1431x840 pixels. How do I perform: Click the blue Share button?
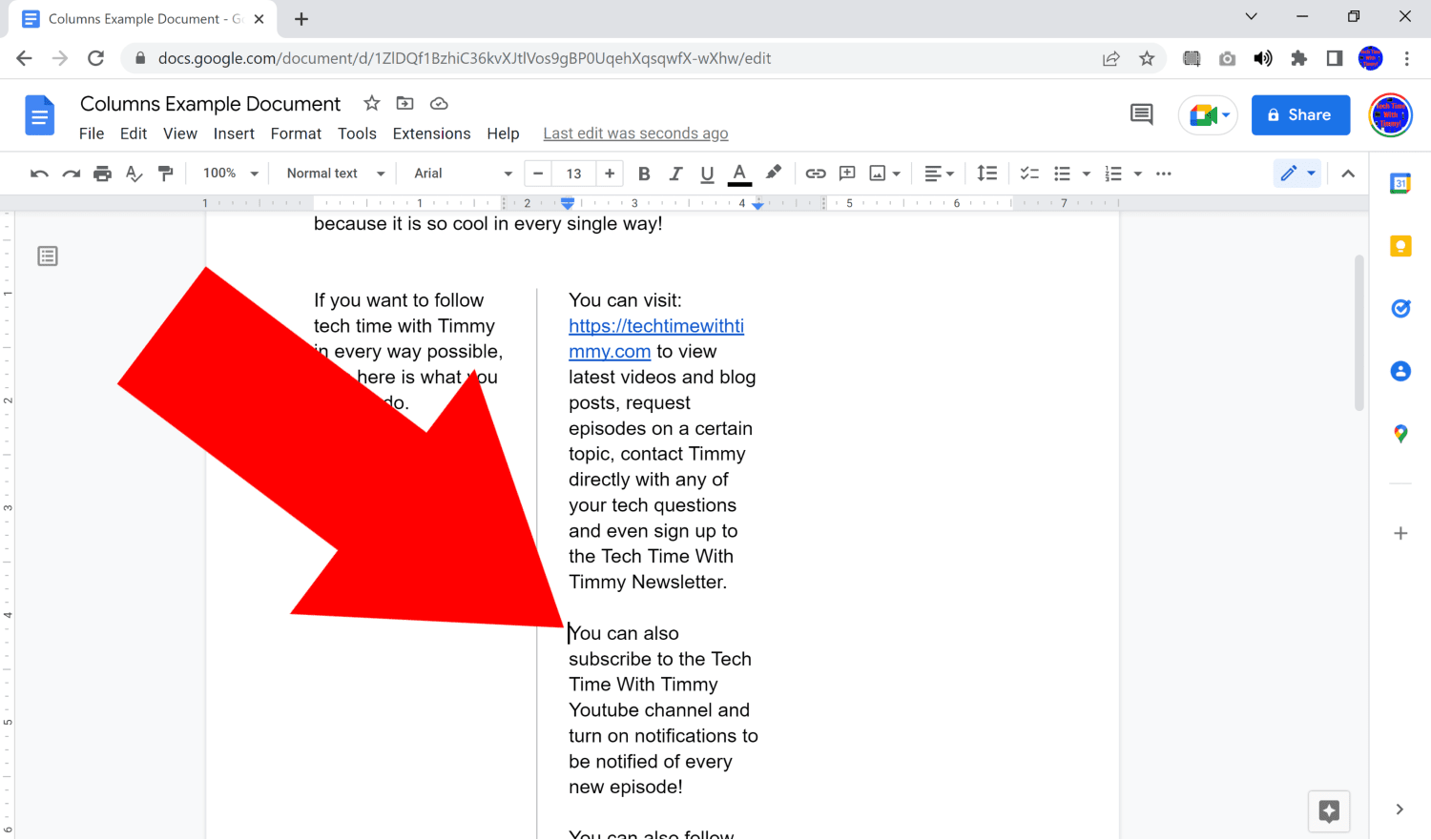point(1300,114)
